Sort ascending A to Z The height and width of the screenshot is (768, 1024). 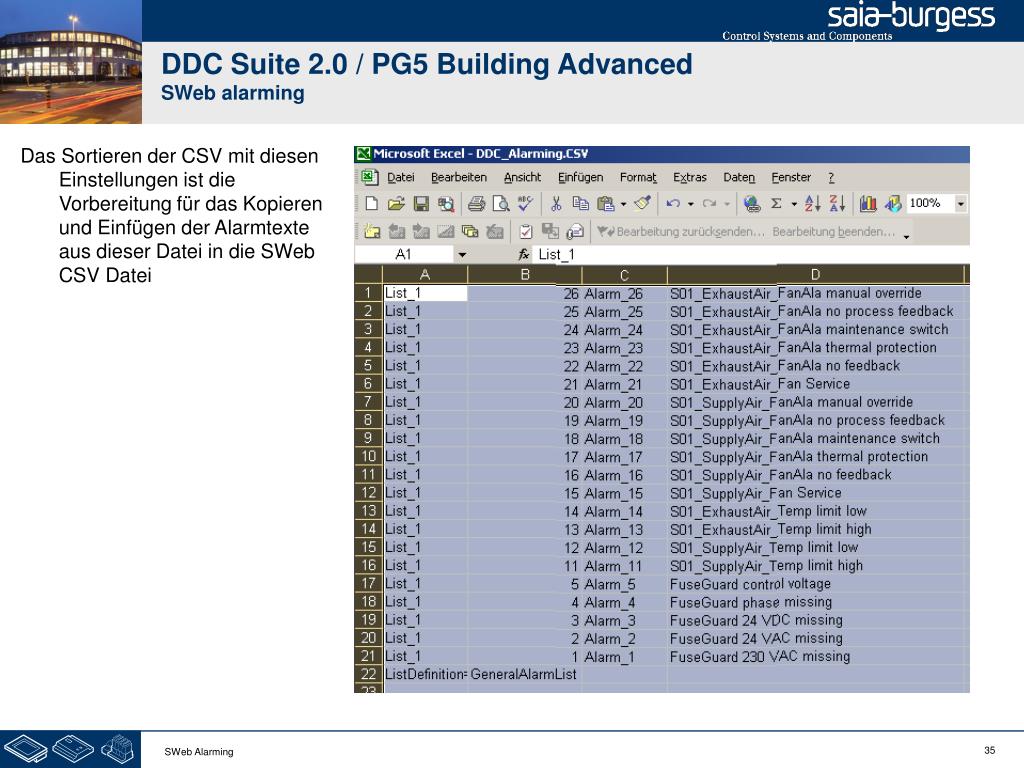click(x=812, y=204)
